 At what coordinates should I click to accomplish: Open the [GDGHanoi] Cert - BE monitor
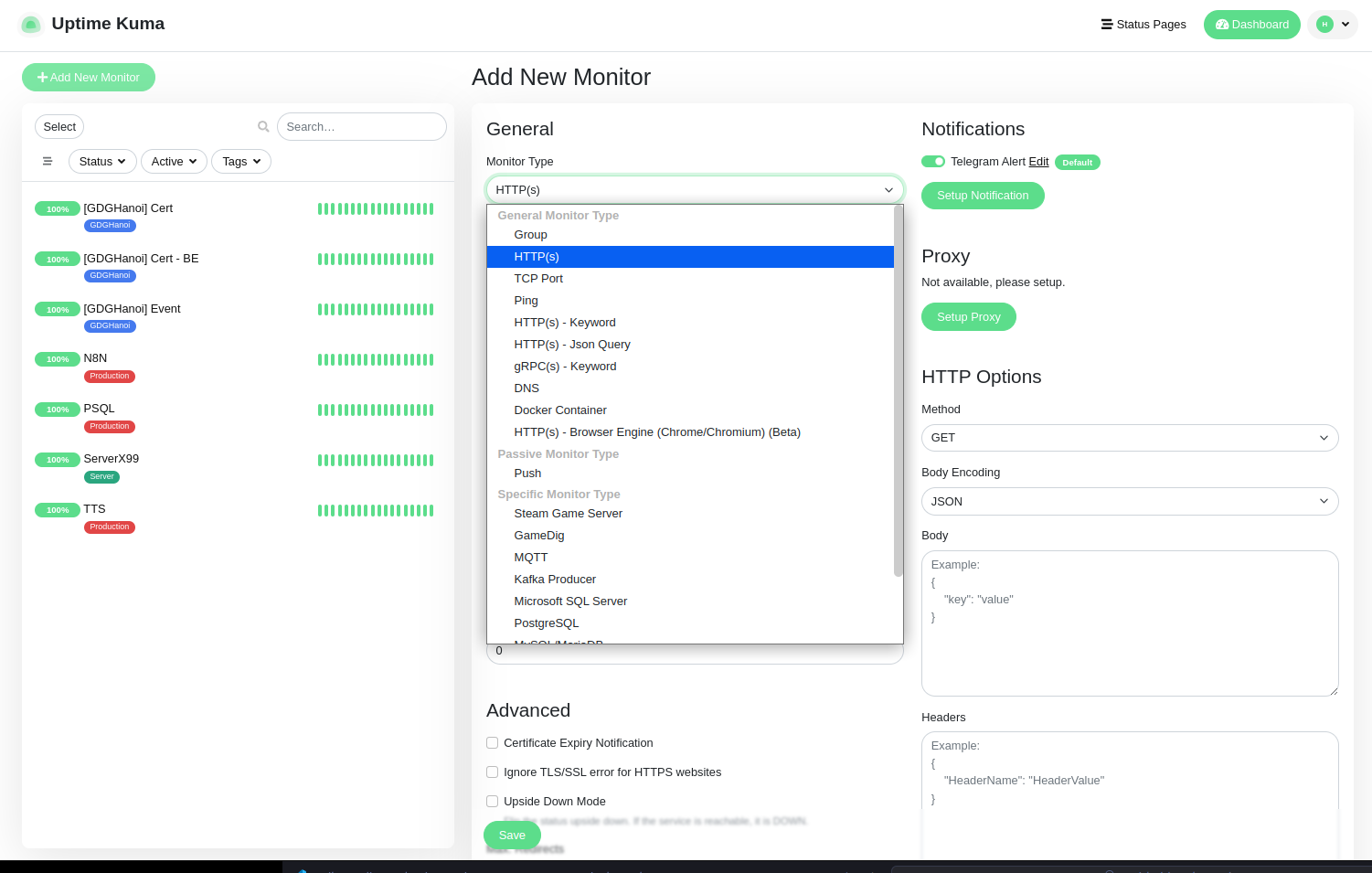[141, 259]
